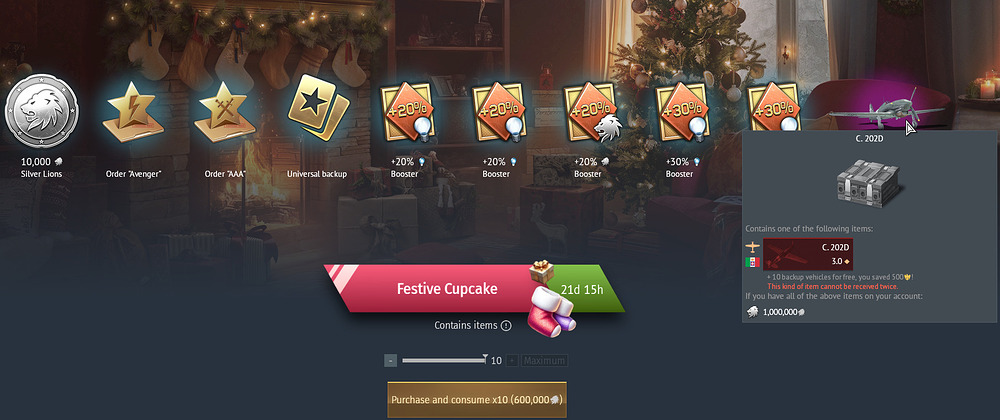1000x420 pixels.
Task: Decrease quantity with the minus button
Action: [390, 361]
